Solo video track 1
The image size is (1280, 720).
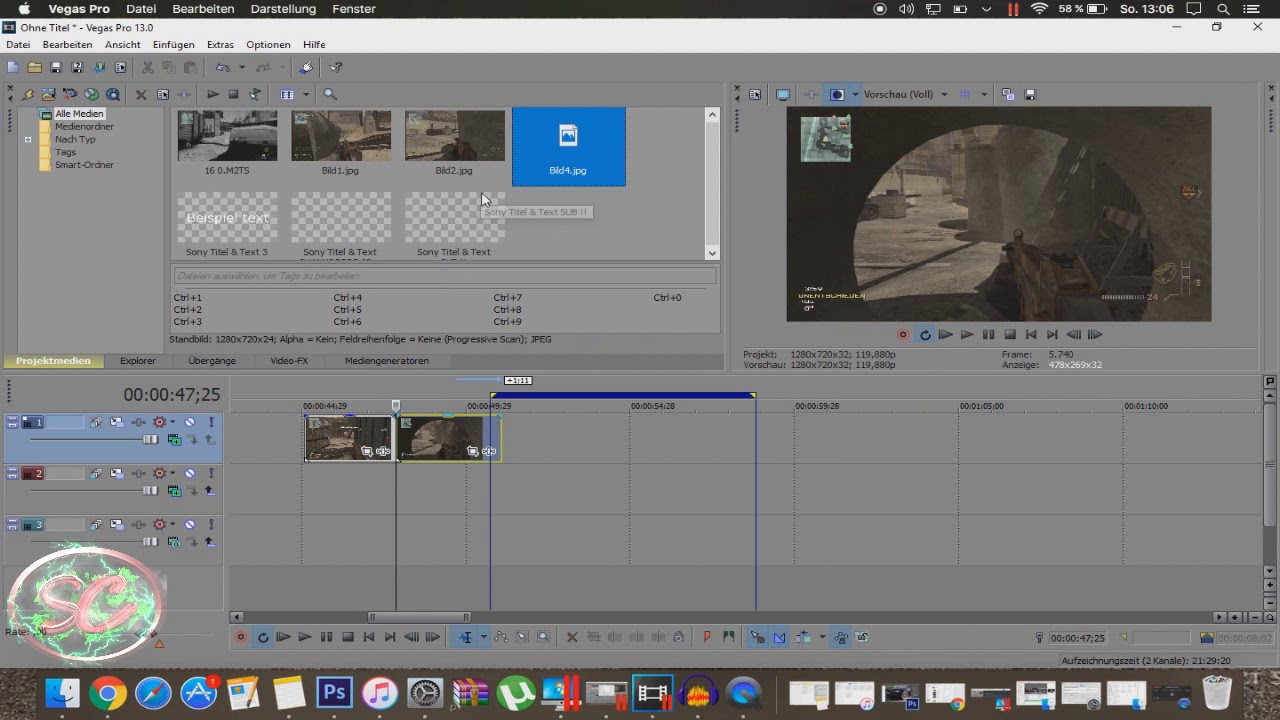211,422
